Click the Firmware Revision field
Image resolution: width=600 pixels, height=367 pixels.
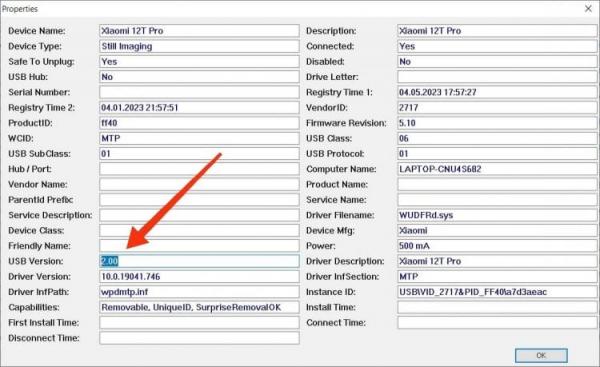[497, 123]
